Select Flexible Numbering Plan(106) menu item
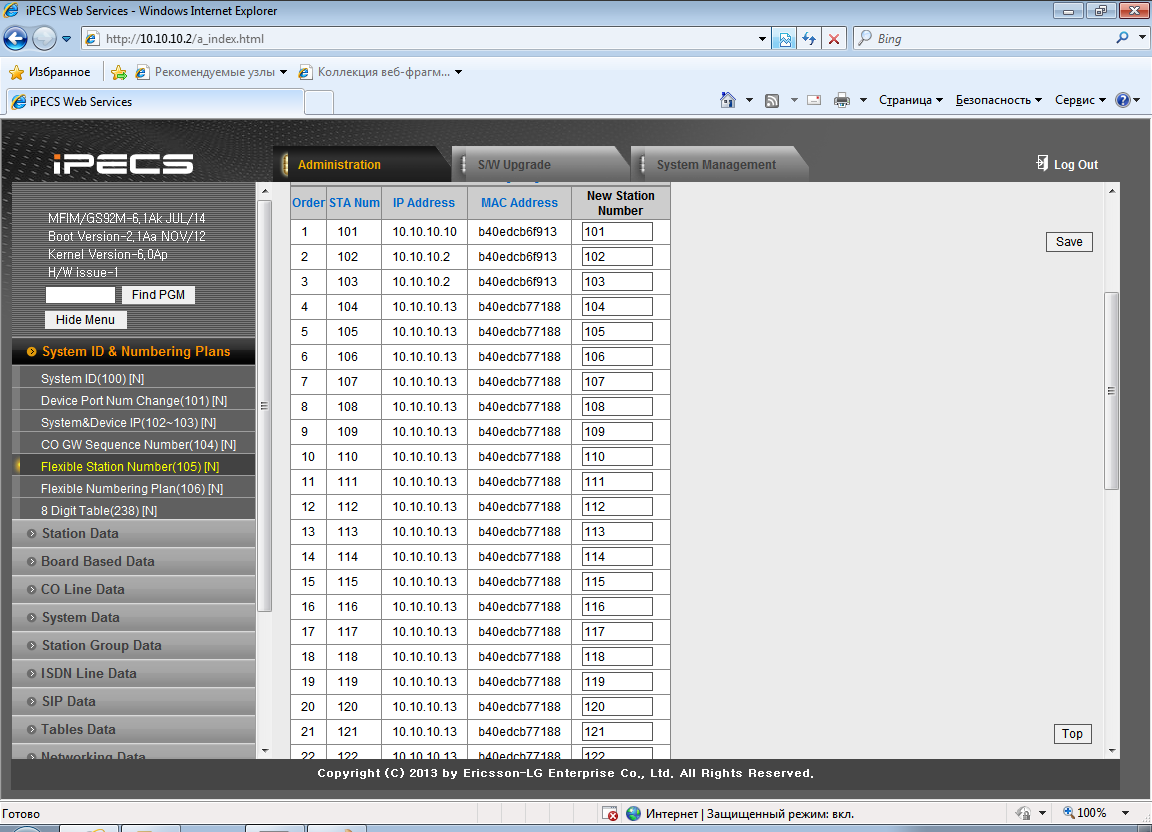The height and width of the screenshot is (832, 1152). (131, 489)
